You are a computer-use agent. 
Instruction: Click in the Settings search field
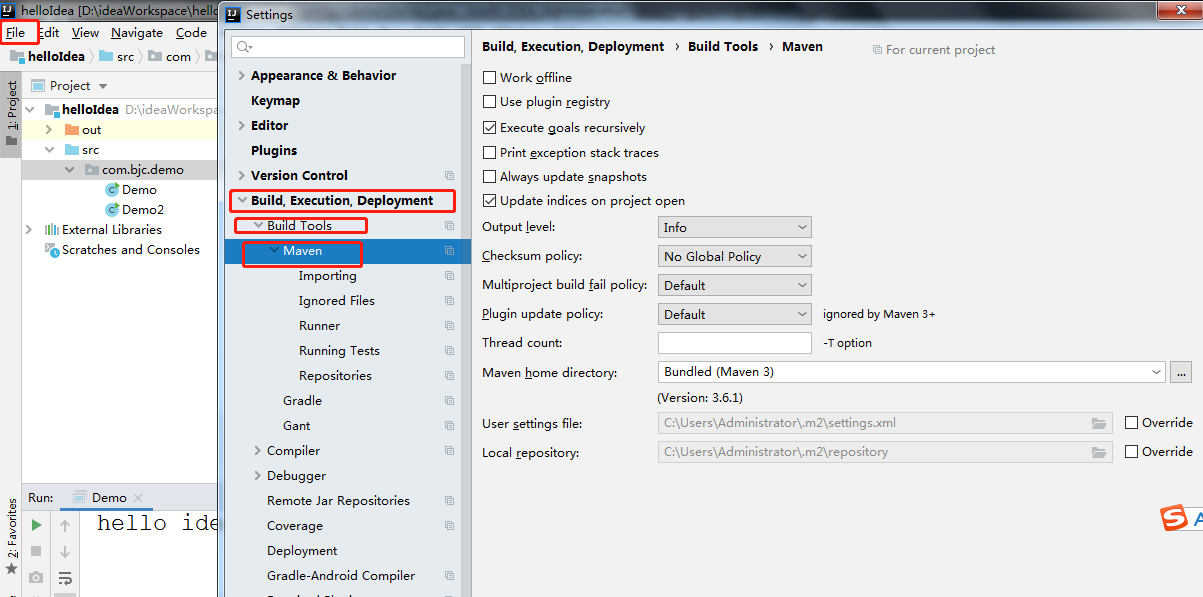[348, 47]
